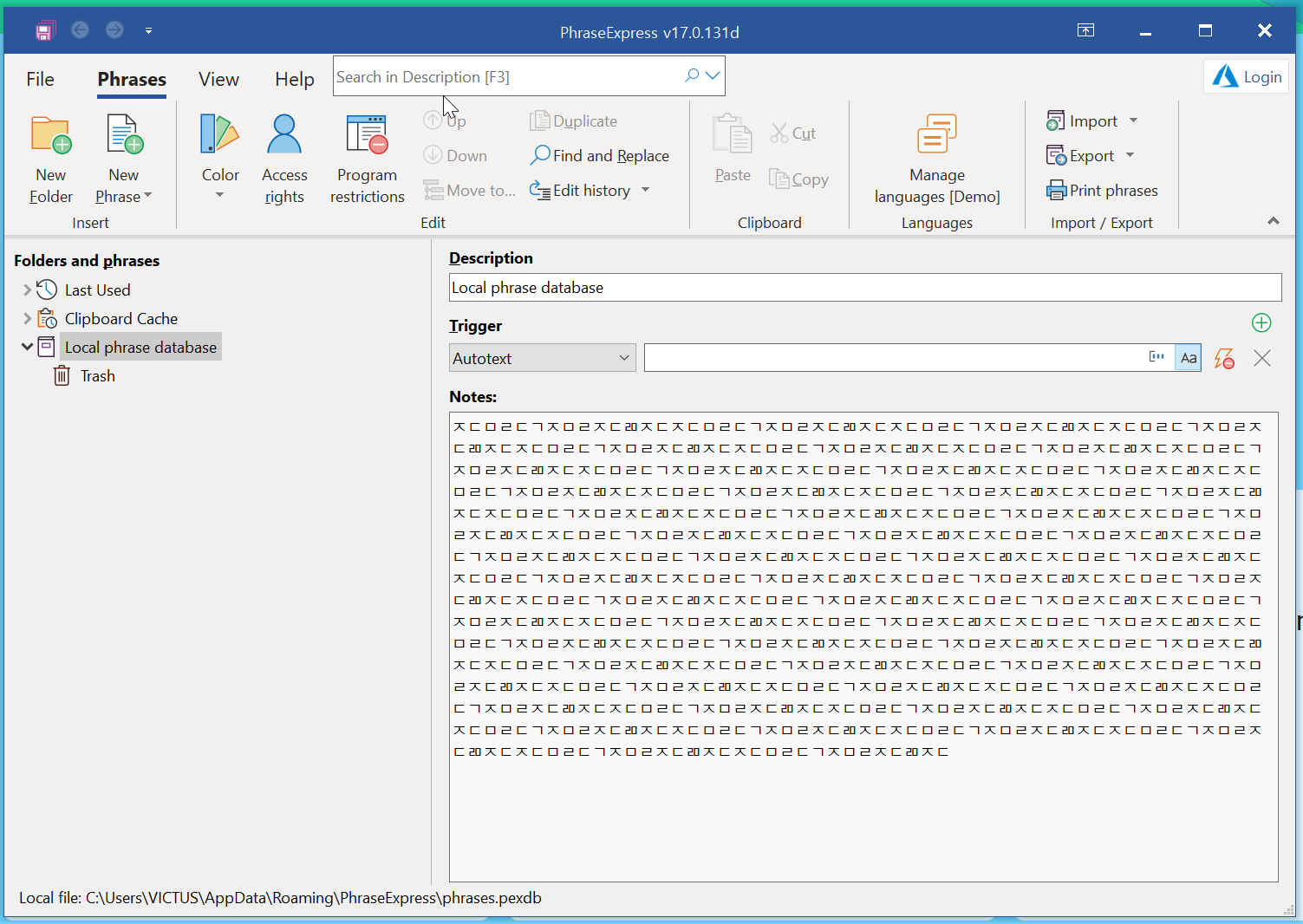Open Access rights settings
This screenshot has width=1303, height=924.
(284, 159)
